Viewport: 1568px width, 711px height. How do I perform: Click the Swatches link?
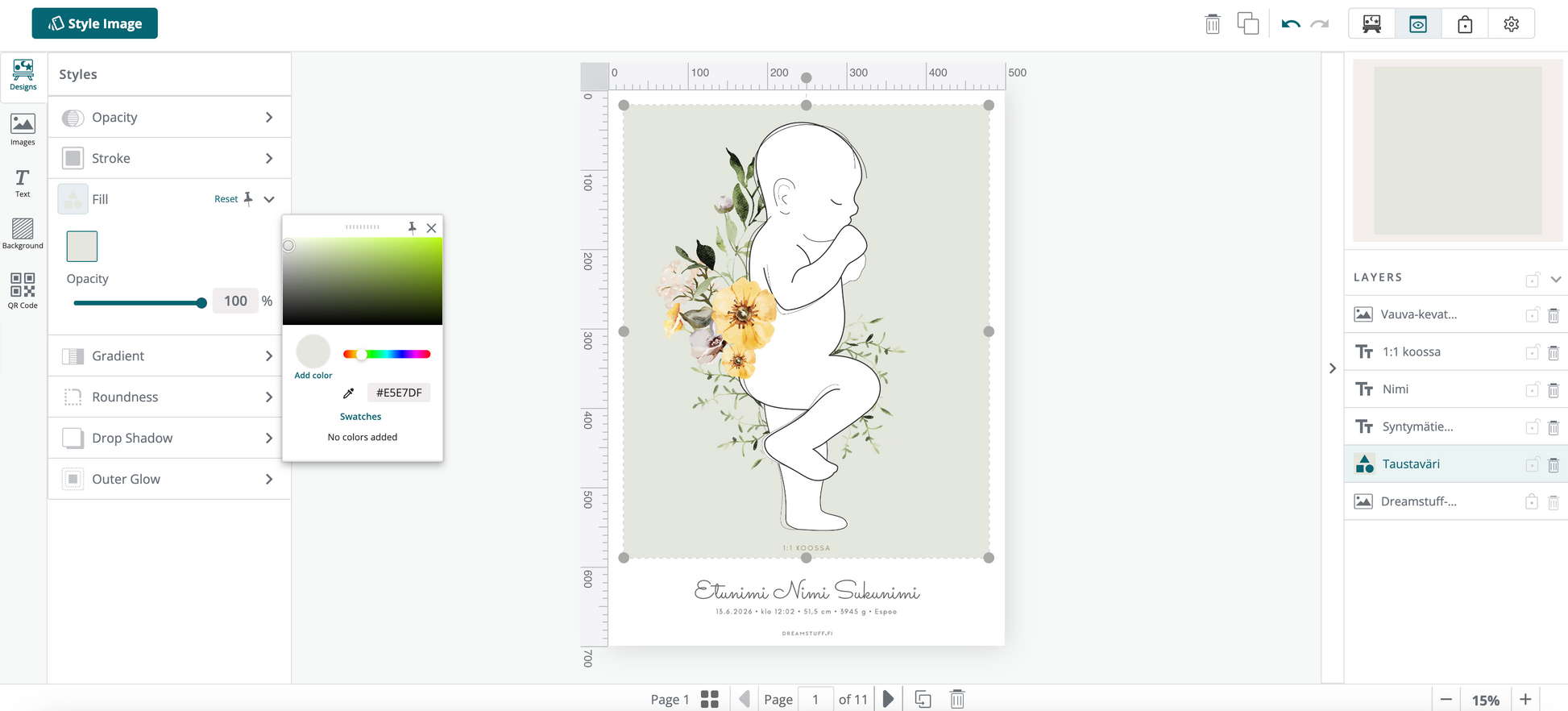[360, 417]
